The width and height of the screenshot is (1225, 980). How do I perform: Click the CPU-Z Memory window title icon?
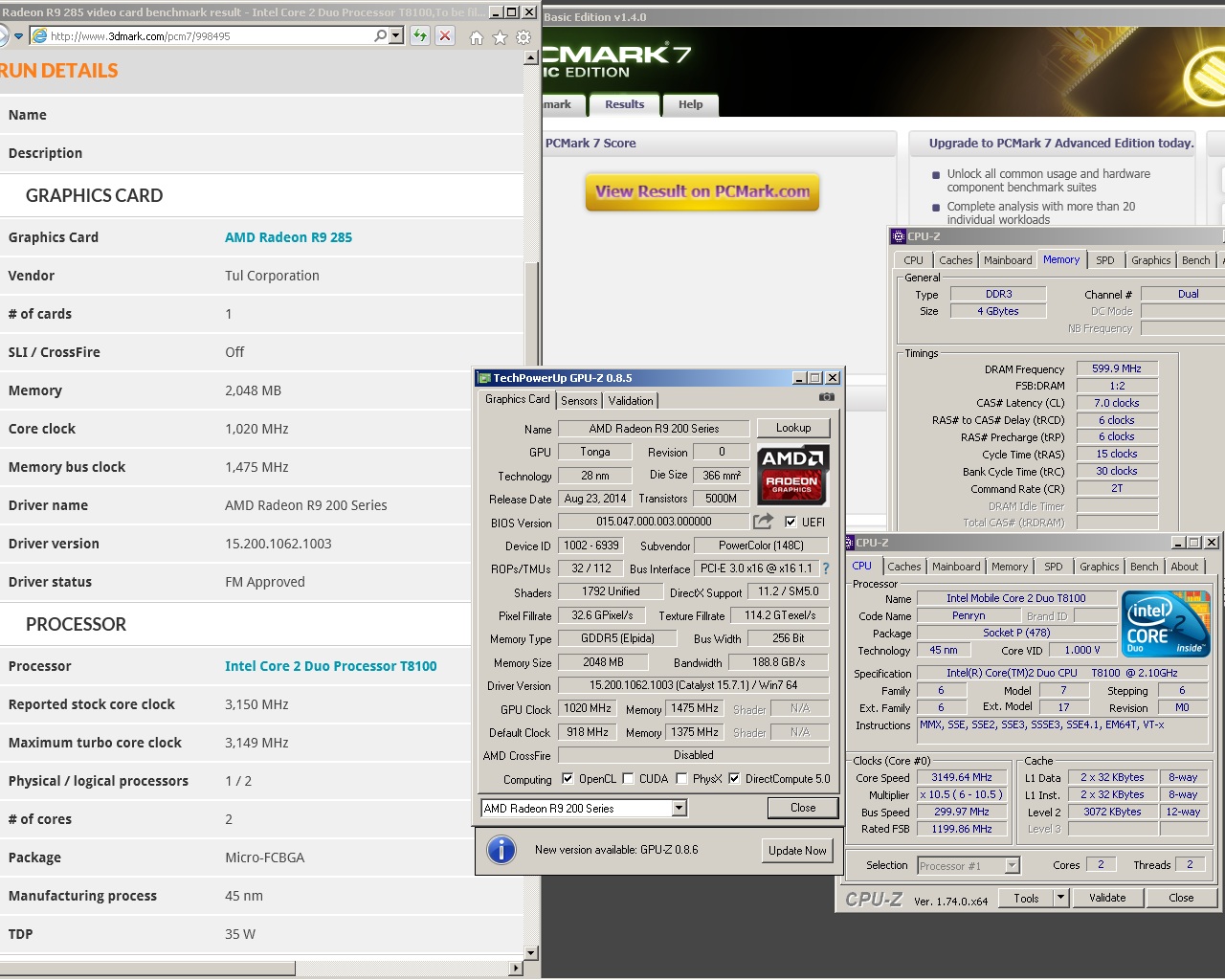[x=899, y=236]
